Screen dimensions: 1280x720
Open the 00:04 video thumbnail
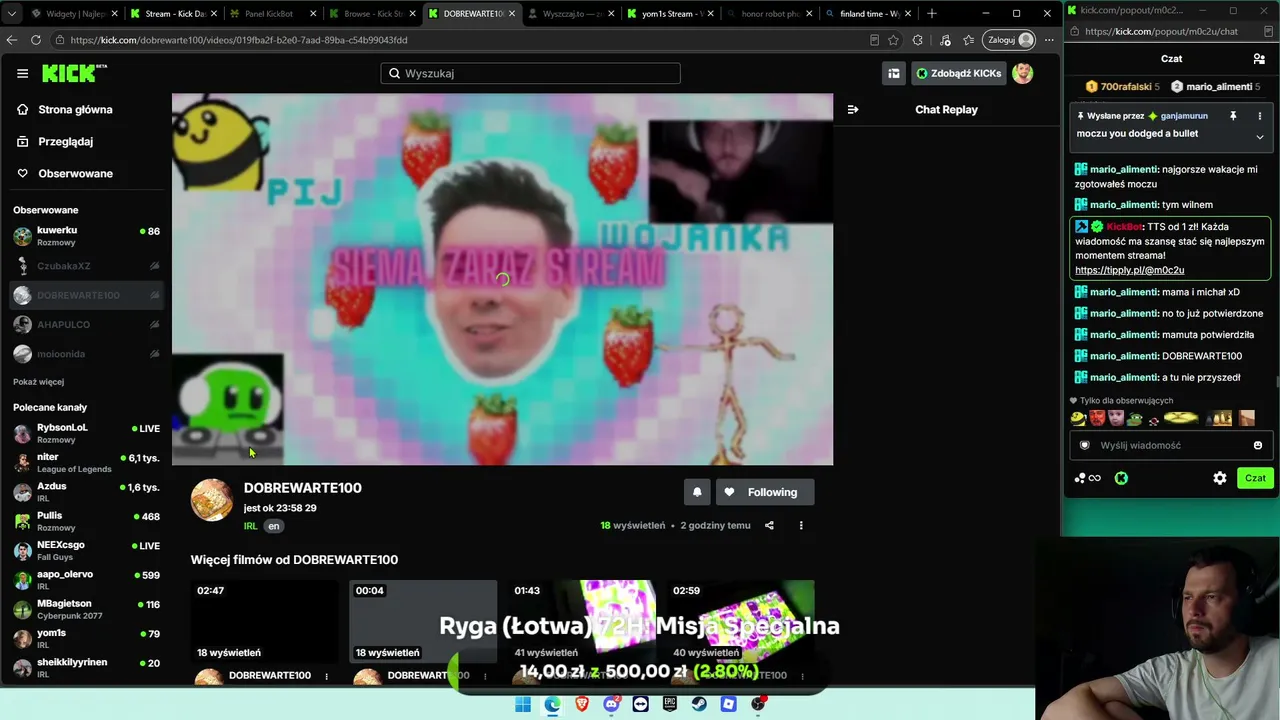[423, 622]
